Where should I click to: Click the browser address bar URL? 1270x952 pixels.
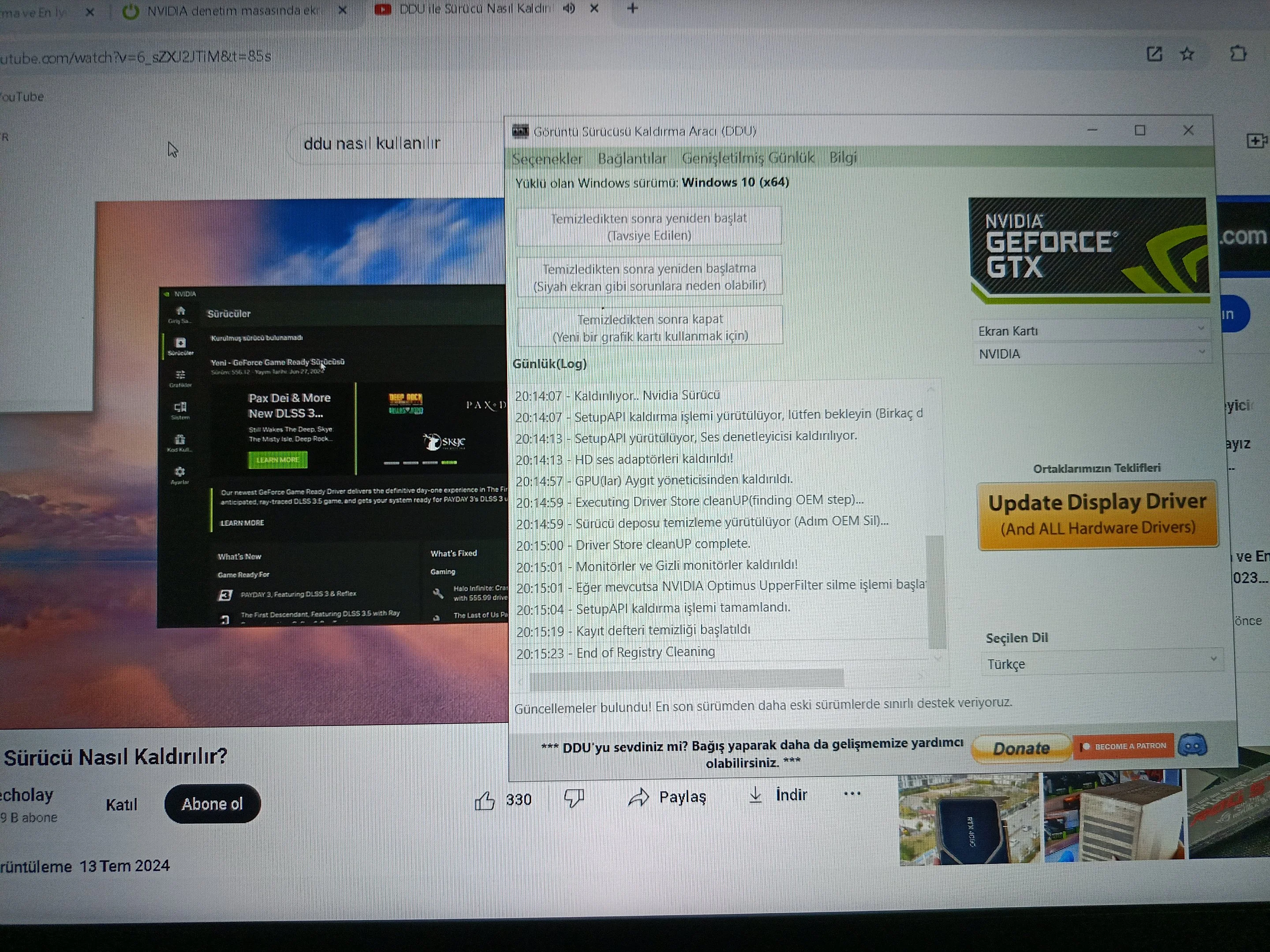(135, 57)
